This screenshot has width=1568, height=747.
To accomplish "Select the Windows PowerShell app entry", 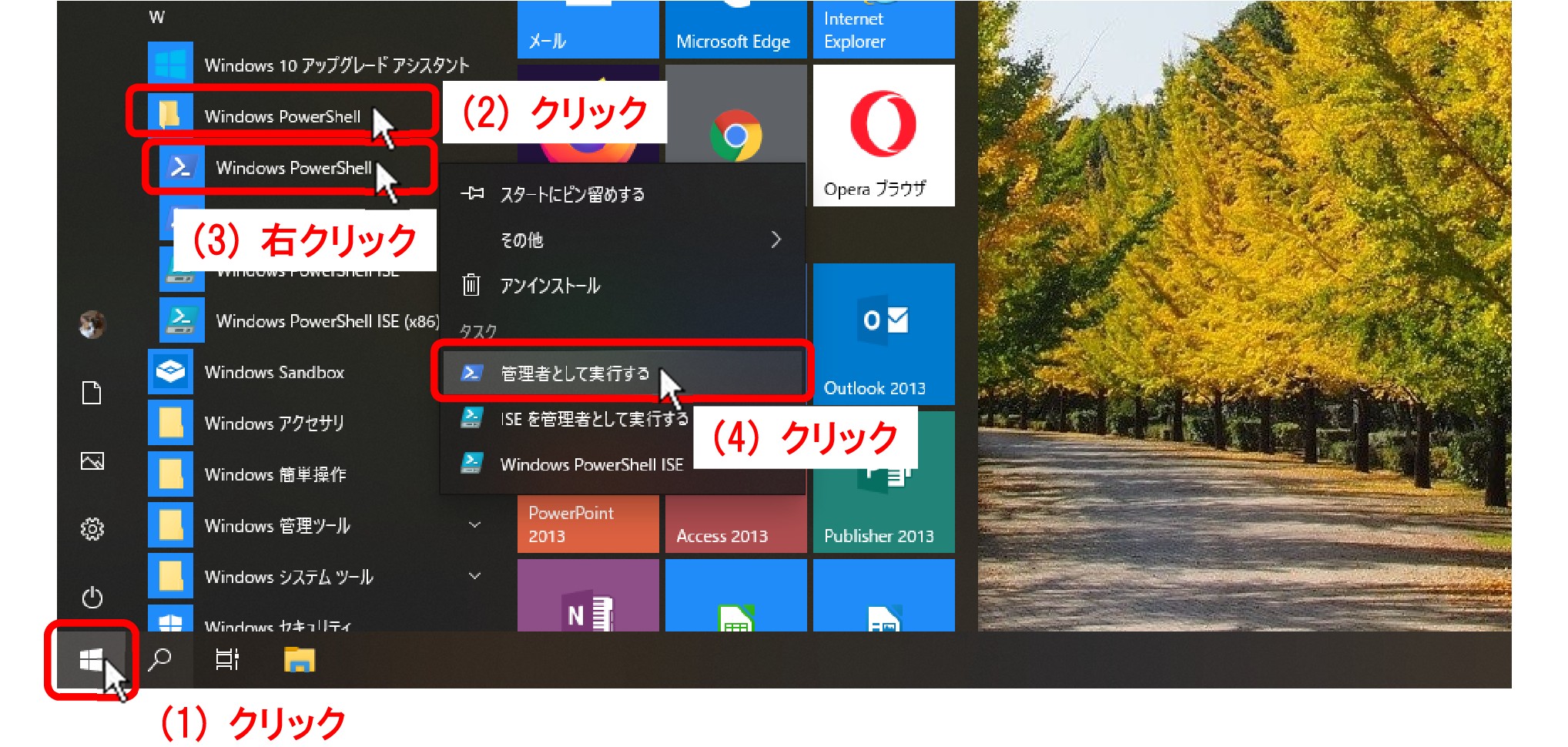I will pos(290,167).
